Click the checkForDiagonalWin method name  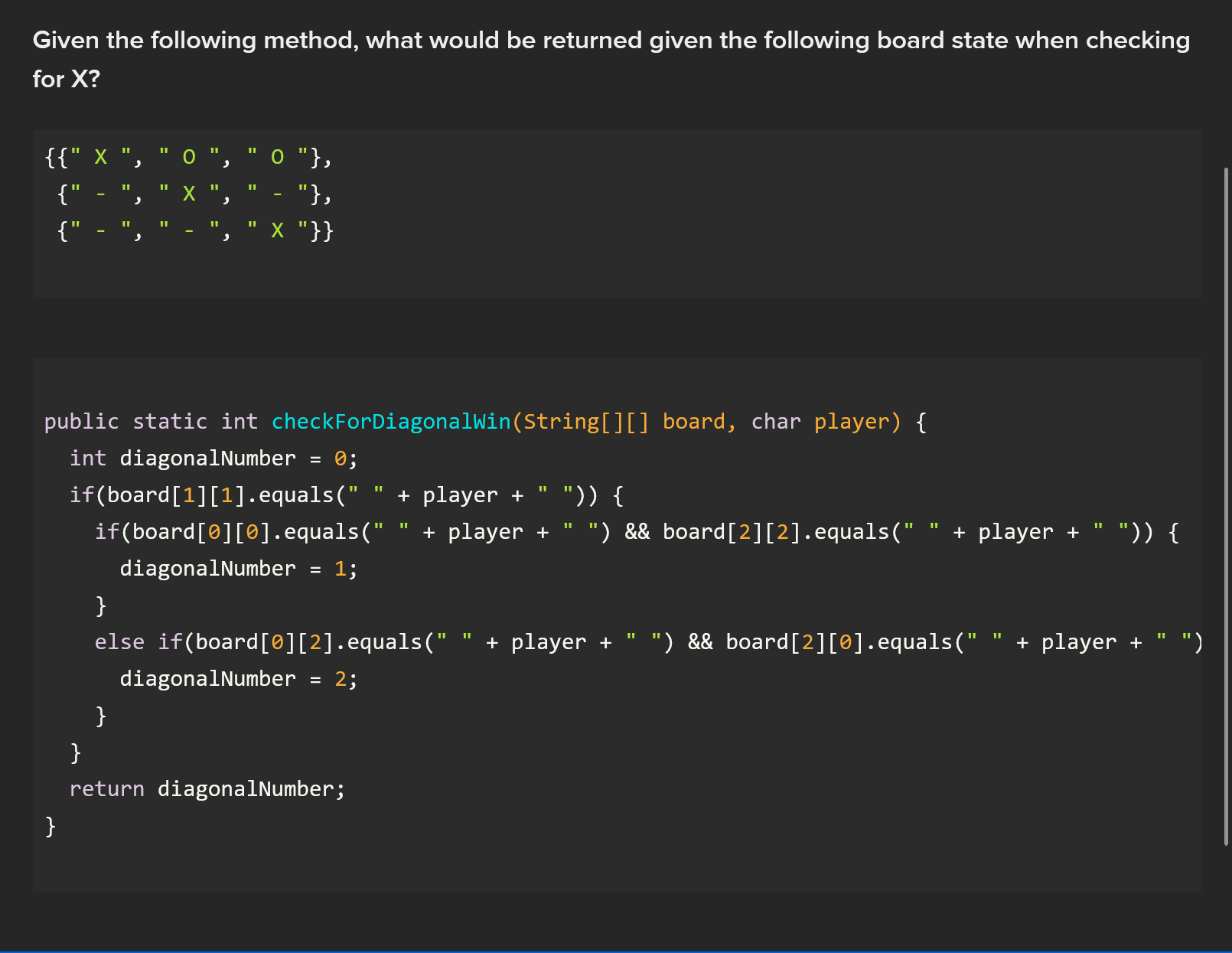(391, 421)
